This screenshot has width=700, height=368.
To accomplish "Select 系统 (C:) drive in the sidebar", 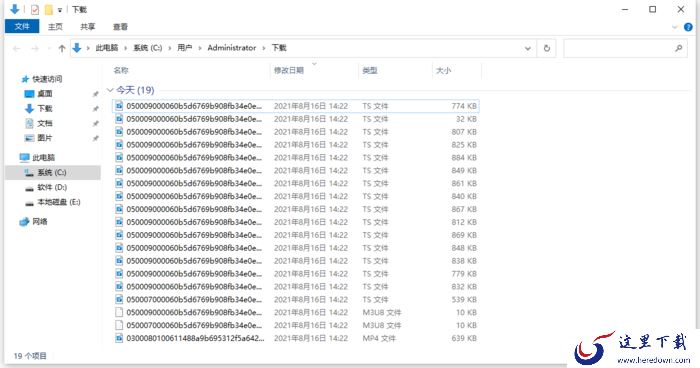I will coord(52,172).
